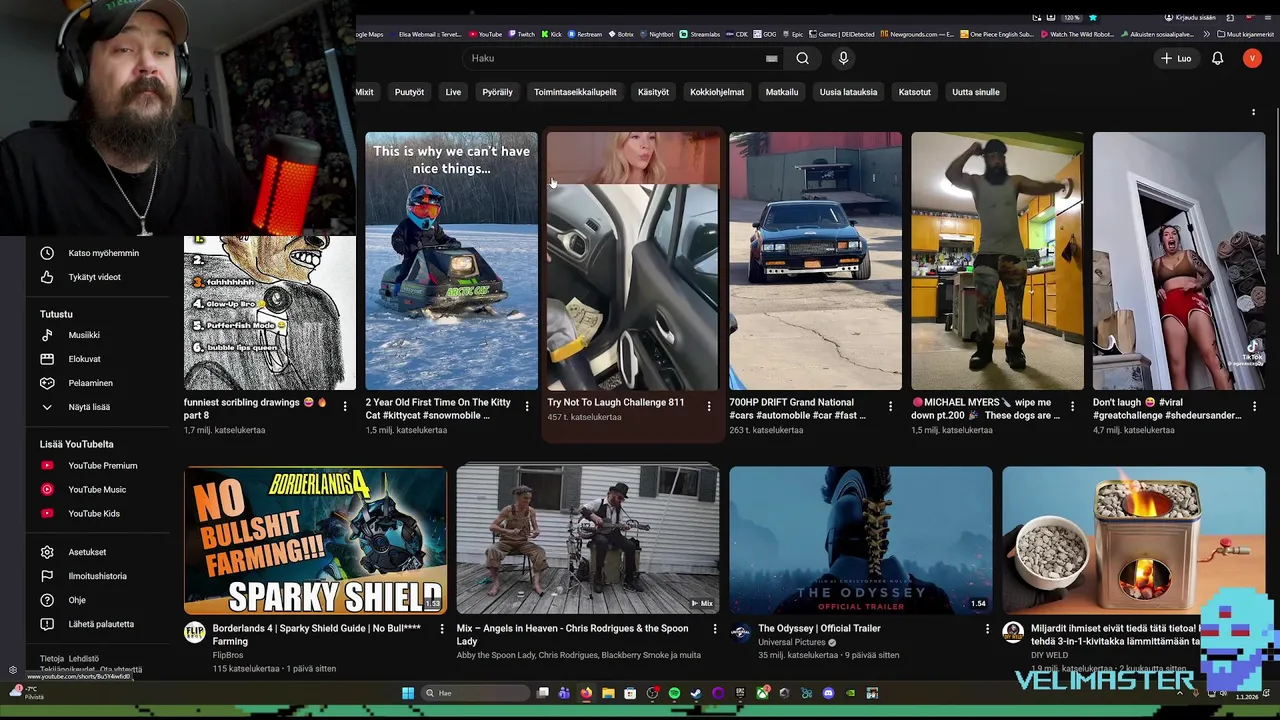Select the Kokkiohjelmat filter chip
The height and width of the screenshot is (720, 1280).
point(717,92)
